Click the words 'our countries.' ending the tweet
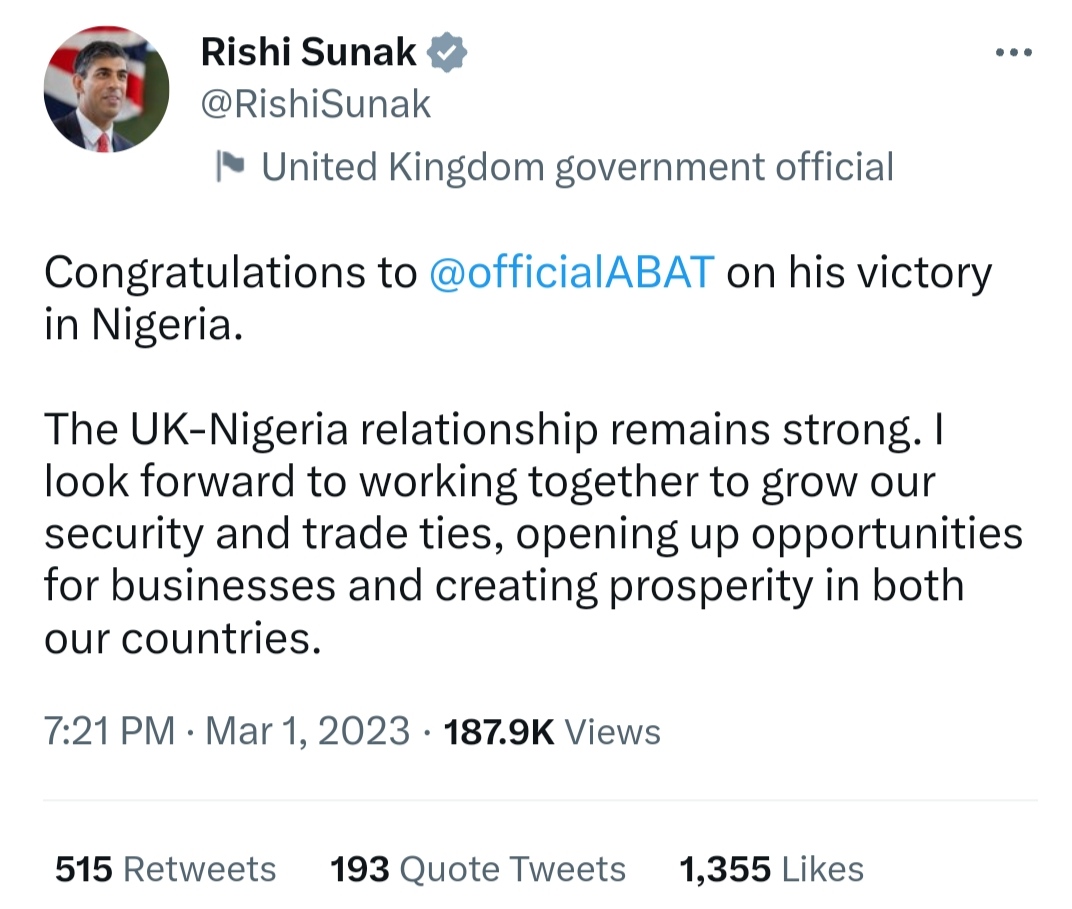 click(x=182, y=638)
